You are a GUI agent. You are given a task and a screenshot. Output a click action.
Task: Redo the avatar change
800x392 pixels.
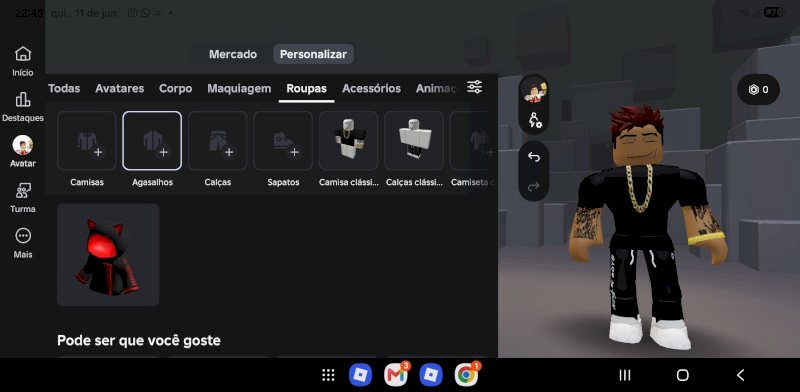(534, 187)
